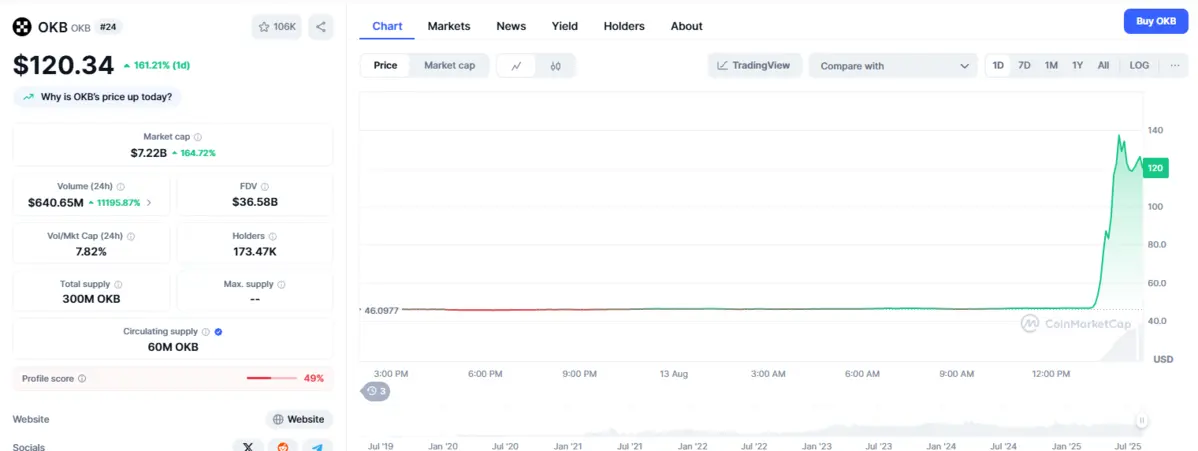This screenshot has height=451, width=1198.
Task: Open the X (Twitter) social link
Action: click(248, 446)
